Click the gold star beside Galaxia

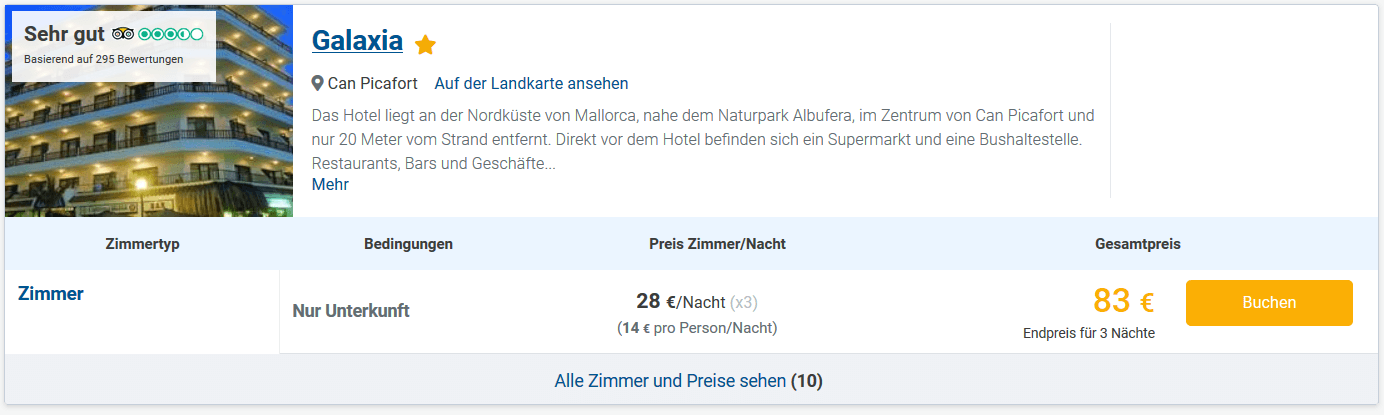point(425,45)
